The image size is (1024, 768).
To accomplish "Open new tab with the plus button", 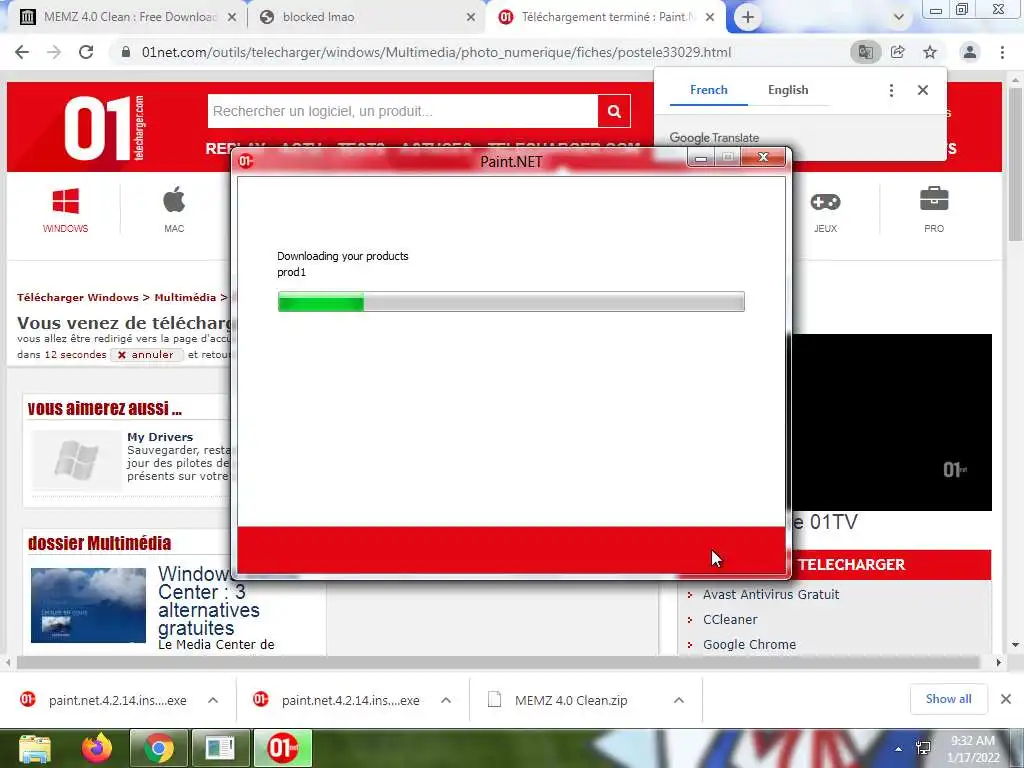I will (x=748, y=18).
